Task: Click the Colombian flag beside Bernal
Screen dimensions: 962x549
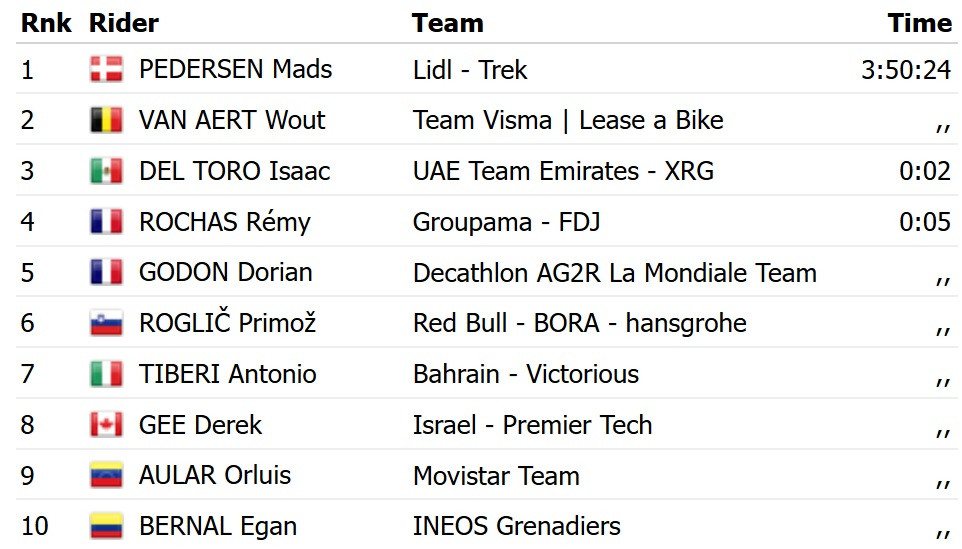Action: tap(106, 526)
